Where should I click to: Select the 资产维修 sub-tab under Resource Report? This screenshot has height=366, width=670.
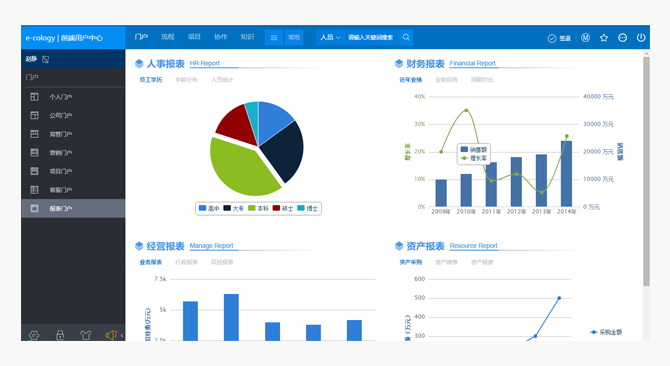pyautogui.click(x=446, y=262)
